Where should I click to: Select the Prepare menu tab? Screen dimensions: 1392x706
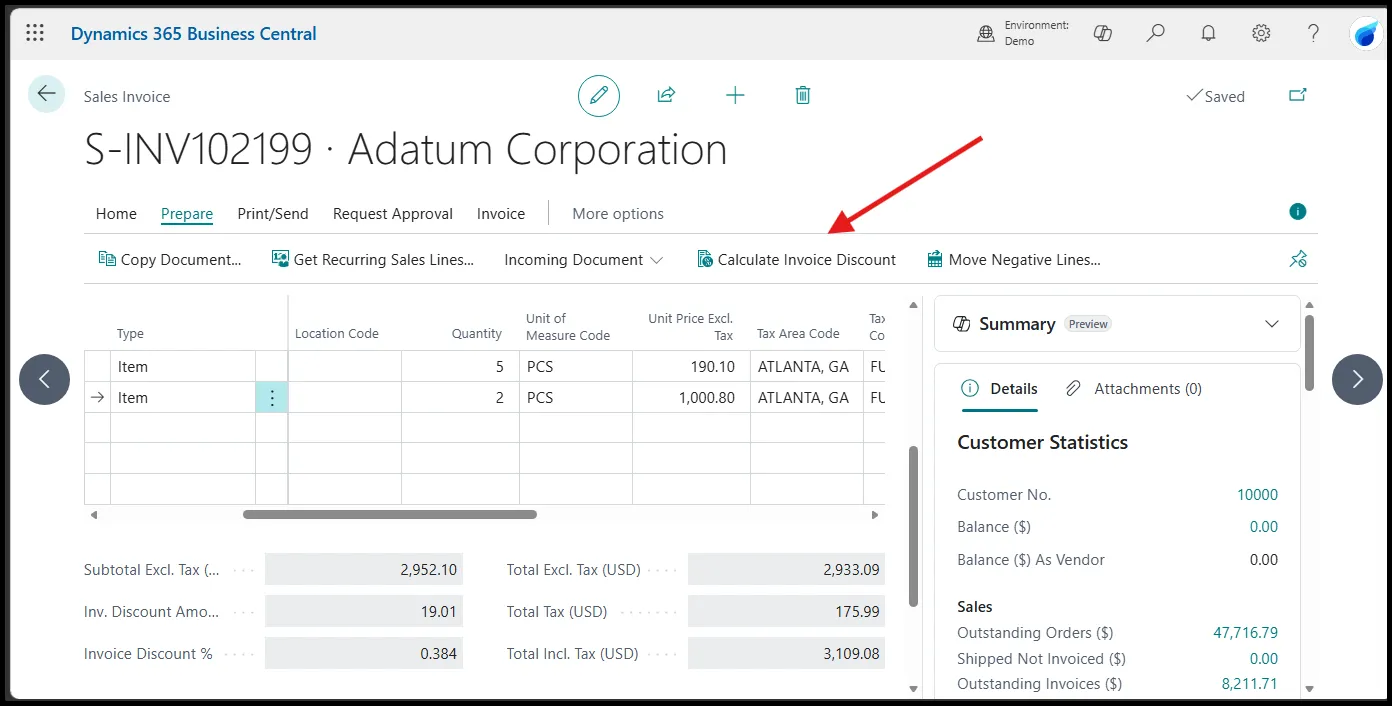tap(187, 213)
